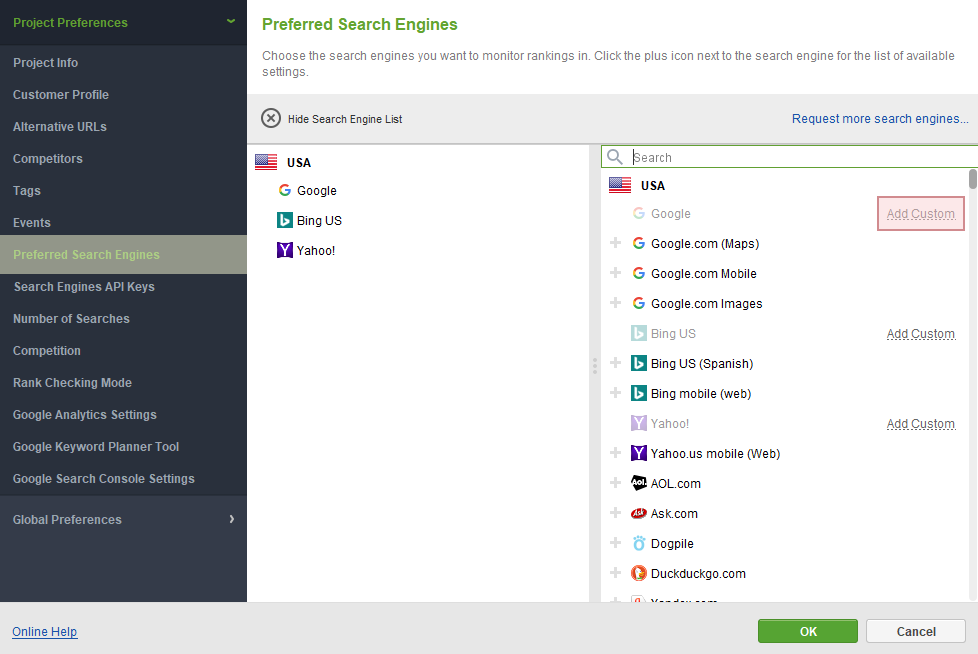The width and height of the screenshot is (978, 654).
Task: Click Add Custom next to Yahoo!
Action: (921, 423)
